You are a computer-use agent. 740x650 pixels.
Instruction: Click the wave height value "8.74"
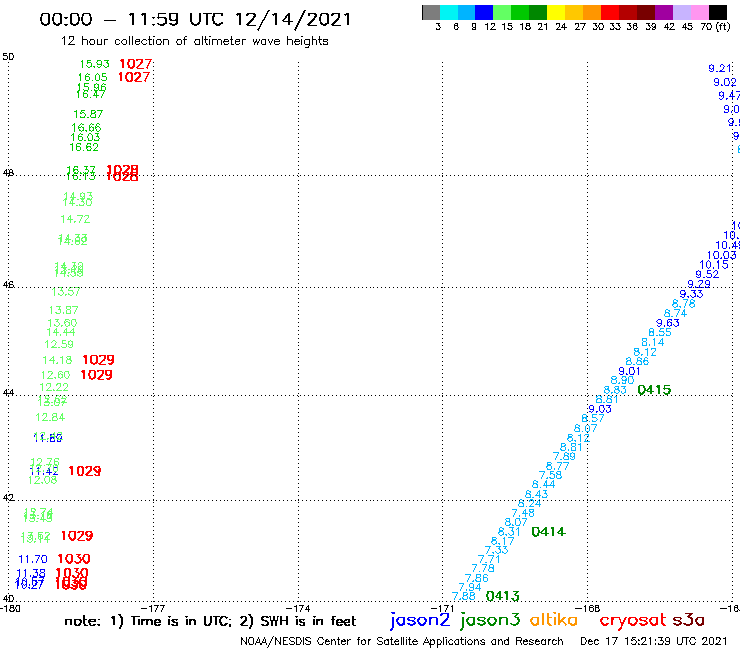coord(675,313)
